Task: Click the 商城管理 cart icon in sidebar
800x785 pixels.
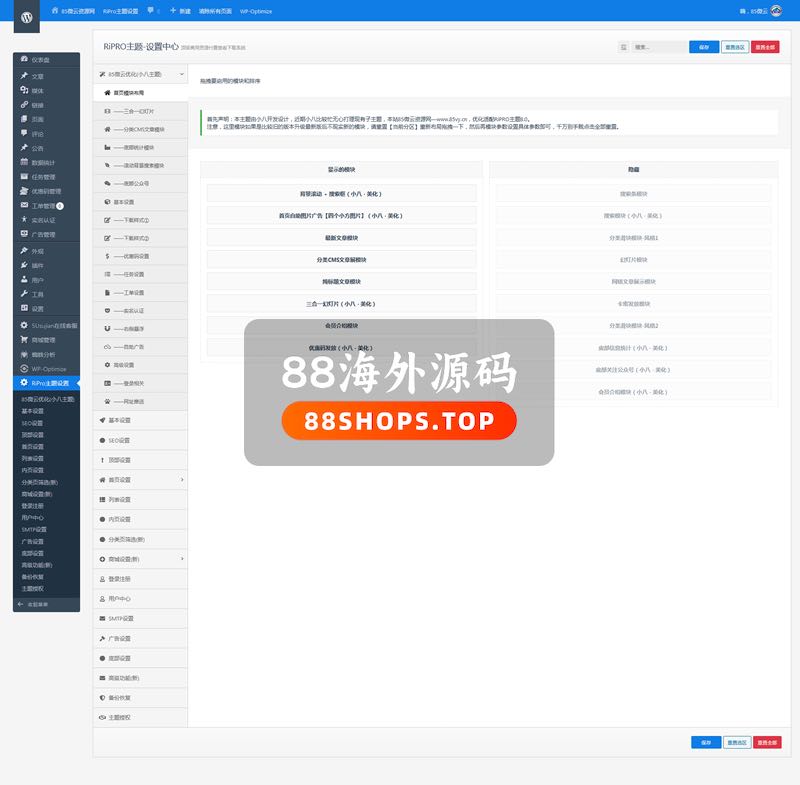Action: click(x=24, y=340)
